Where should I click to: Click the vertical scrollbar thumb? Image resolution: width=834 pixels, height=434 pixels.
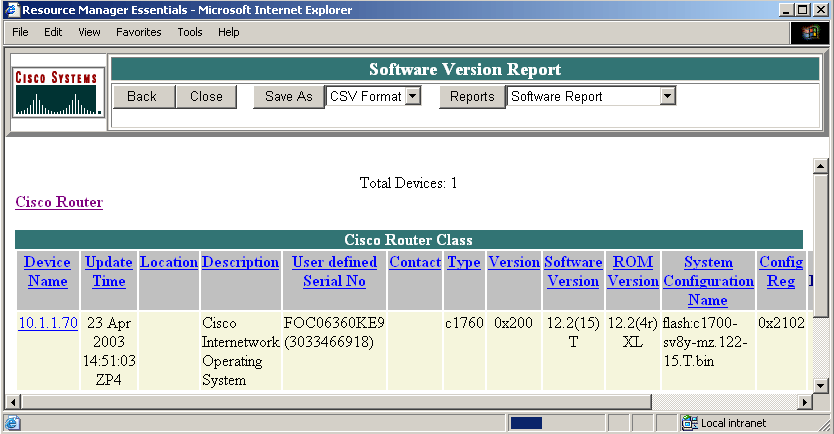821,245
